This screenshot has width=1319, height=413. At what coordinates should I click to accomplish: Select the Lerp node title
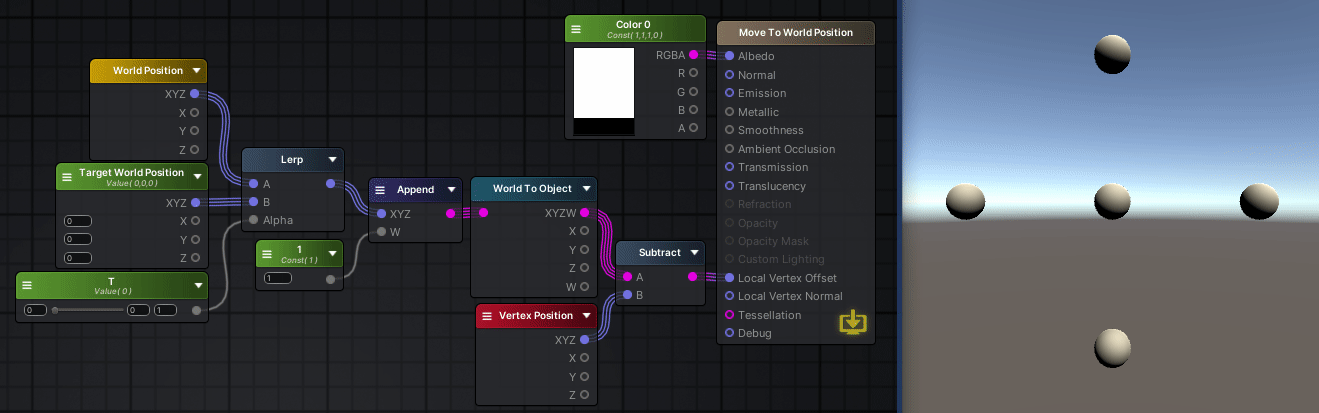(x=293, y=159)
